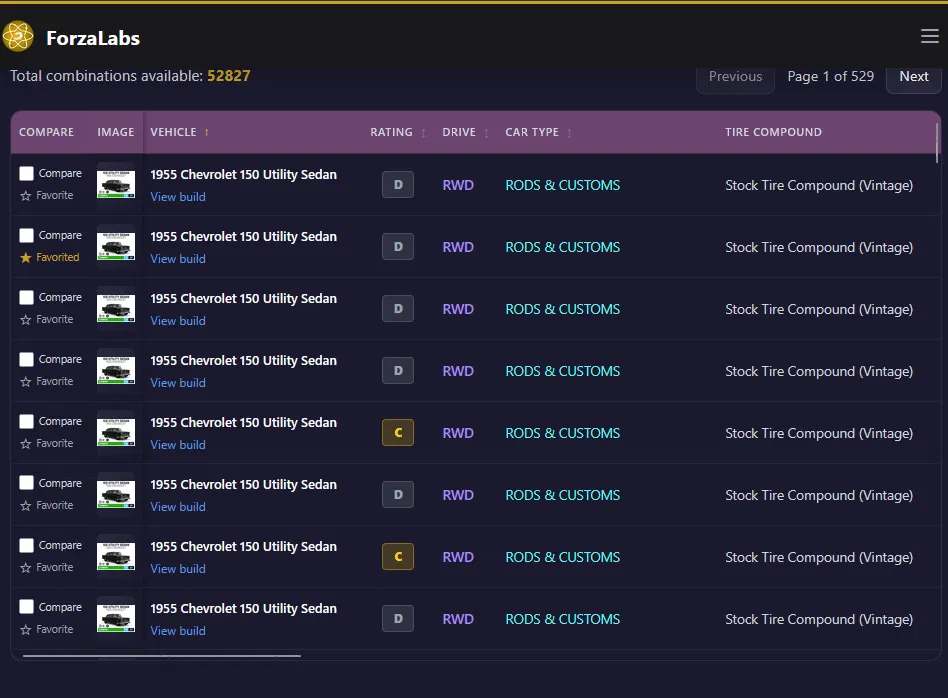
Task: Click the Page 1 of 529 indicator
Action: [x=830, y=76]
